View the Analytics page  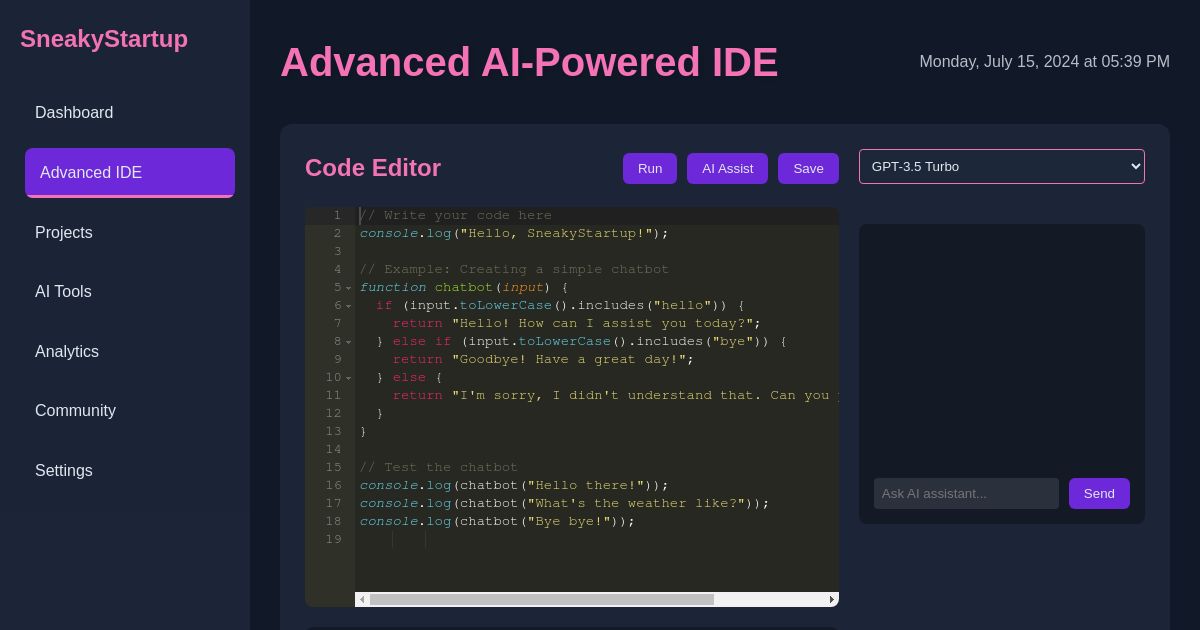click(67, 352)
